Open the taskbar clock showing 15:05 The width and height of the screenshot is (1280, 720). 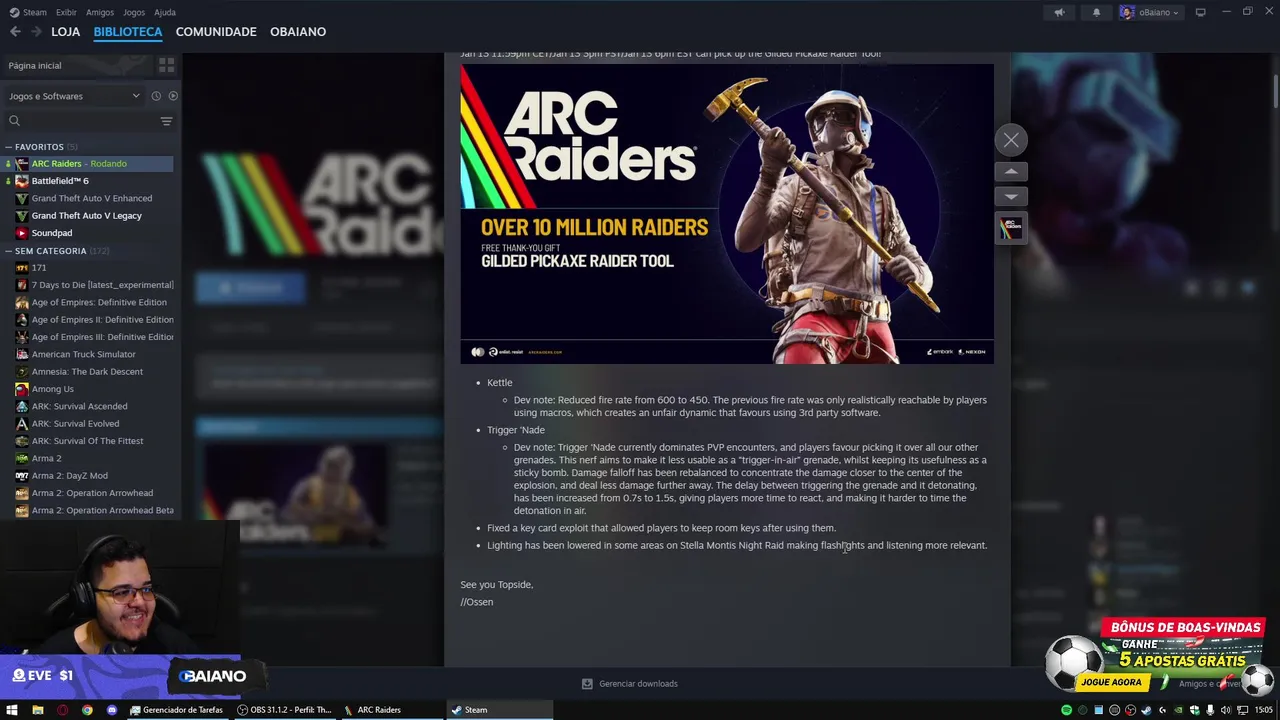click(x=1263, y=710)
